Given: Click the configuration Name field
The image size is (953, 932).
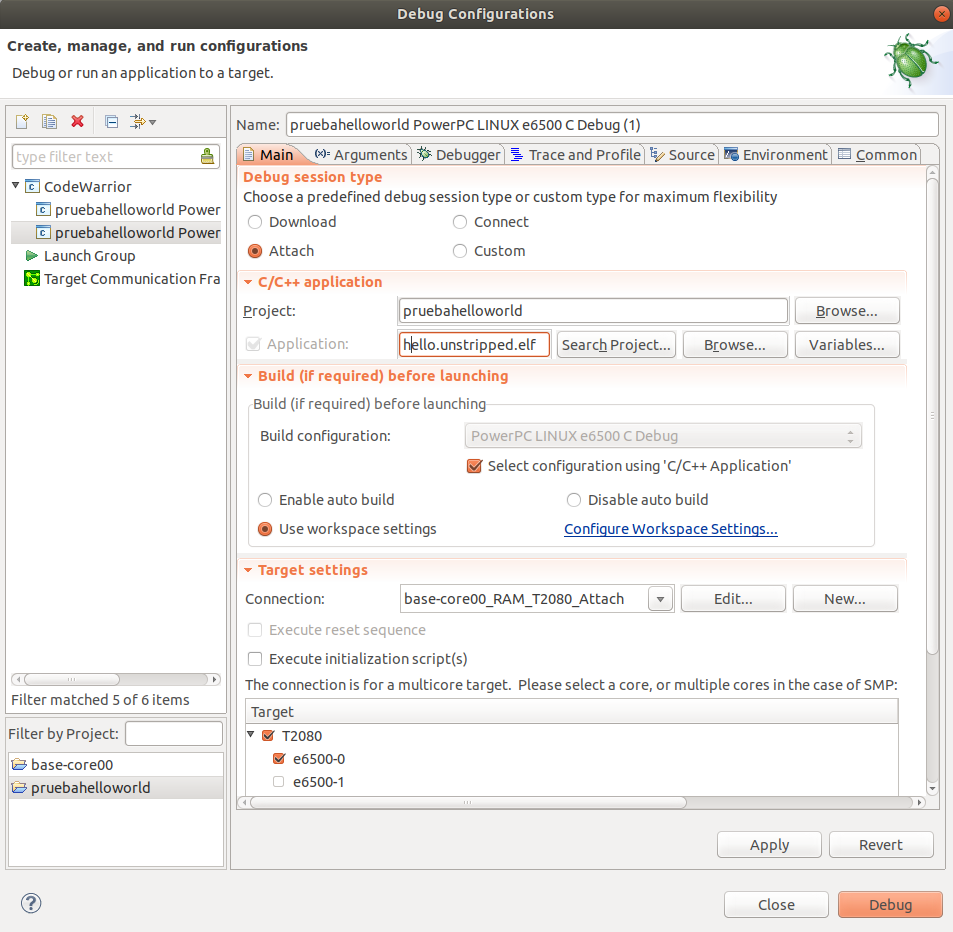Looking at the screenshot, I should point(612,125).
